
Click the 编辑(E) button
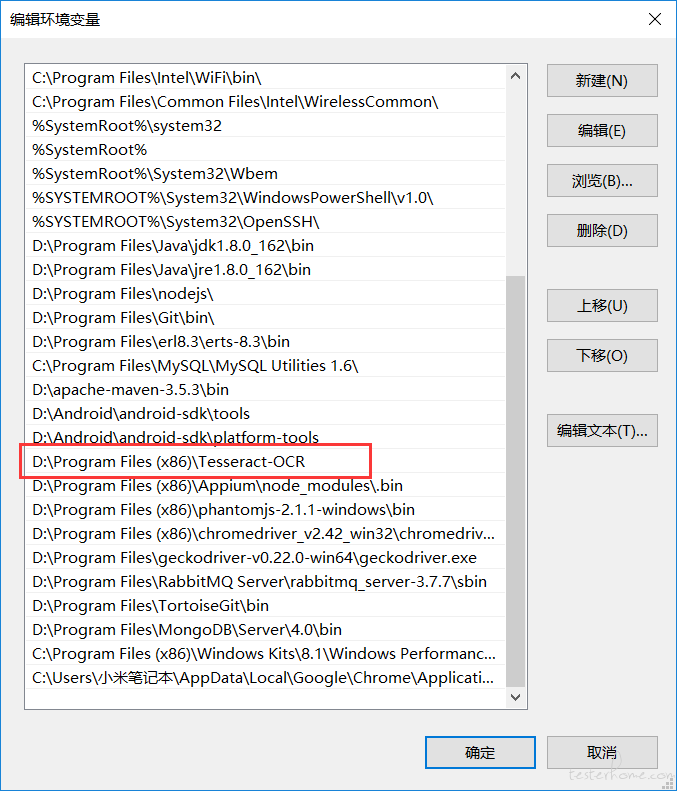[602, 130]
